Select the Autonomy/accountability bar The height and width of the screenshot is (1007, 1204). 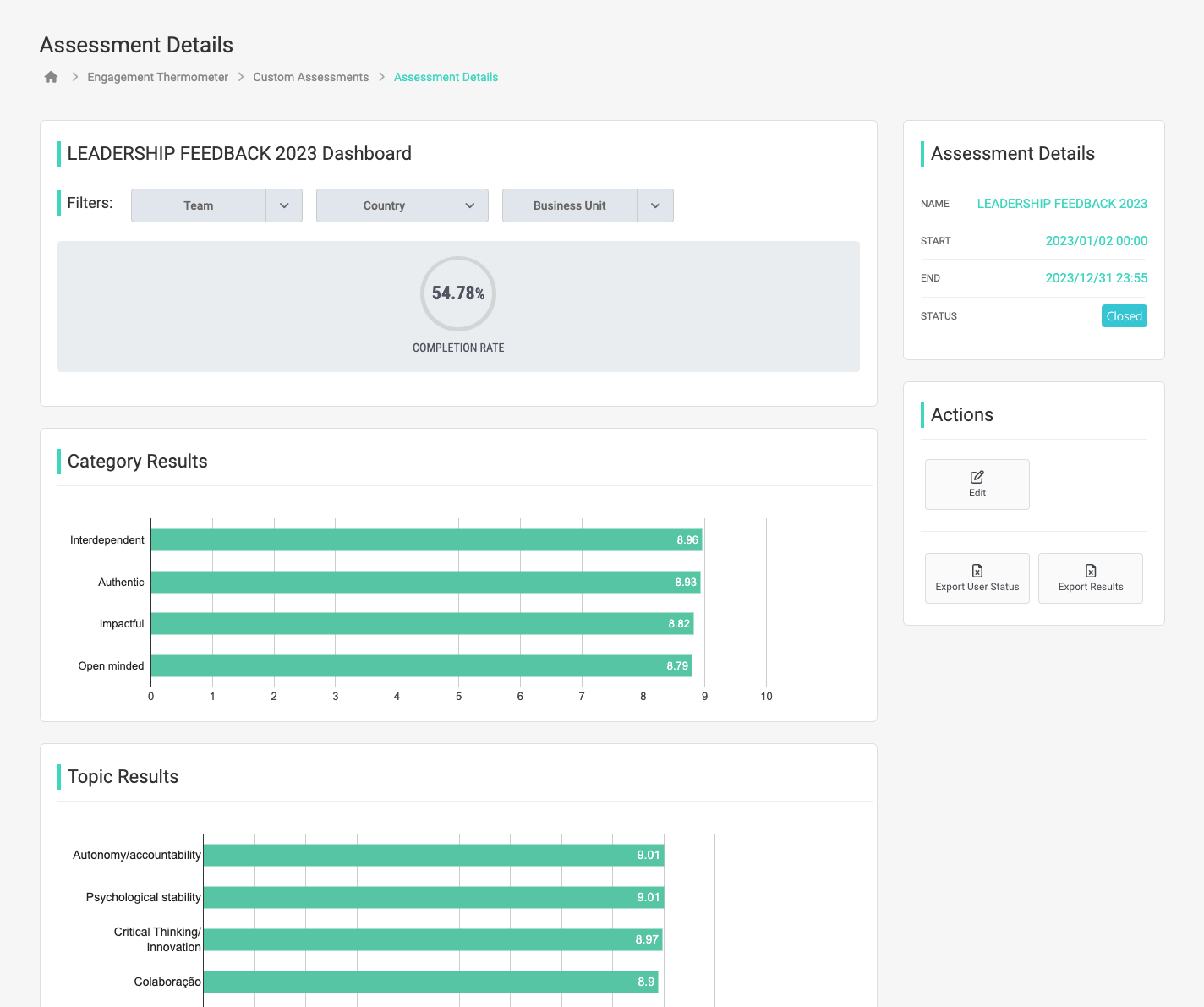(x=434, y=855)
